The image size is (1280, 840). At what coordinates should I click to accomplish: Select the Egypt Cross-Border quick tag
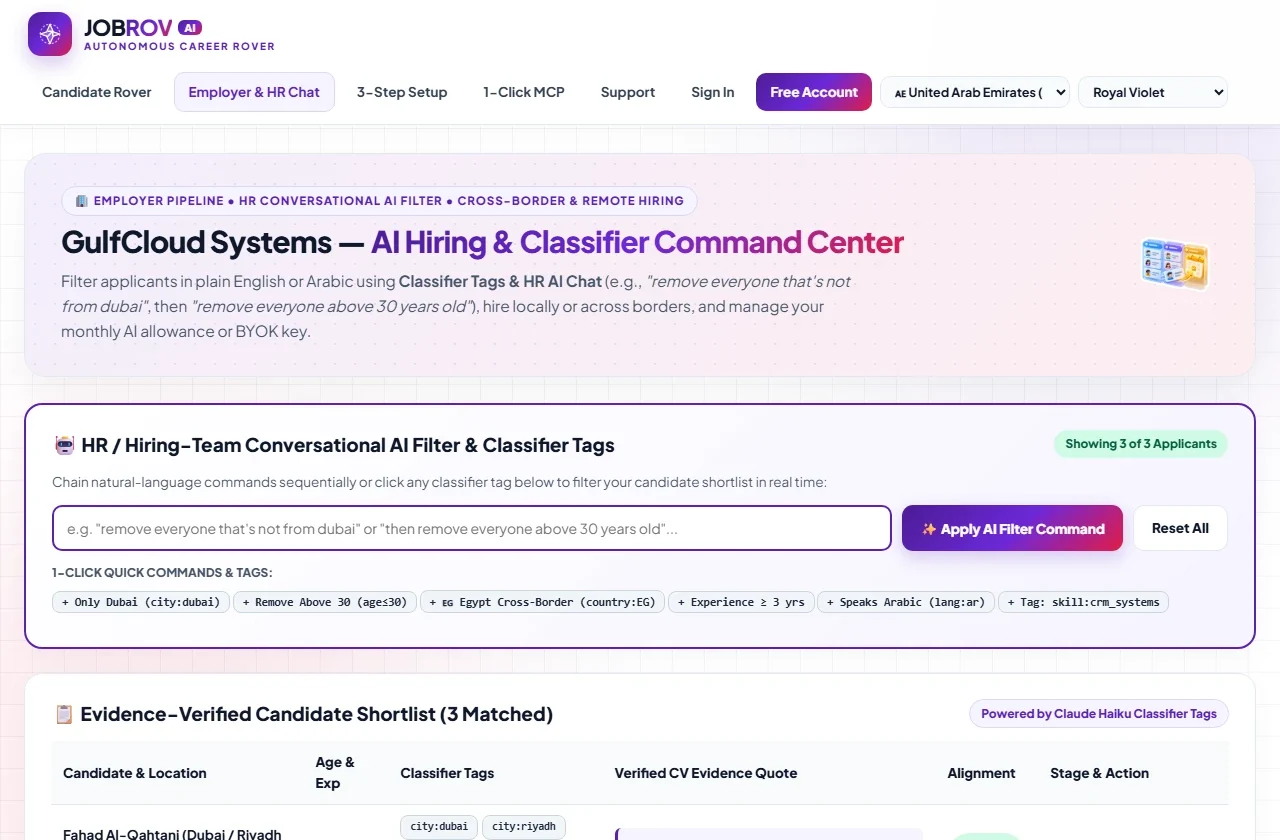click(x=542, y=602)
